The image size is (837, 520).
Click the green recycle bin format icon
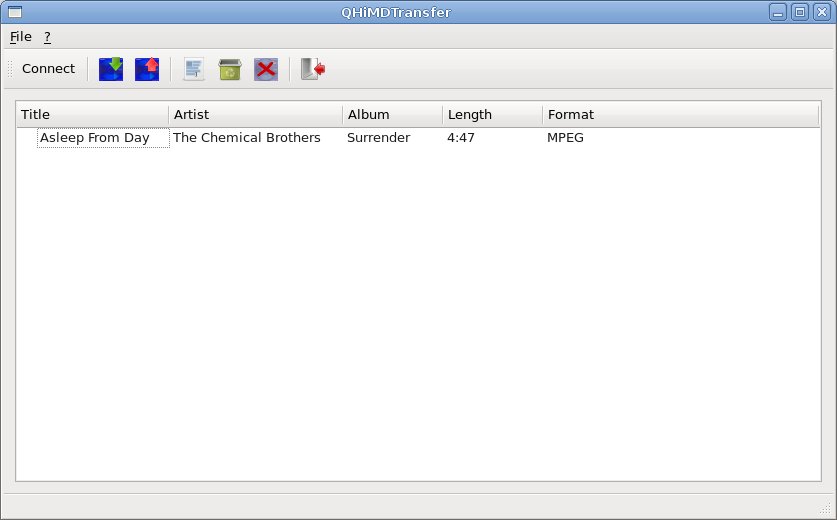point(230,69)
